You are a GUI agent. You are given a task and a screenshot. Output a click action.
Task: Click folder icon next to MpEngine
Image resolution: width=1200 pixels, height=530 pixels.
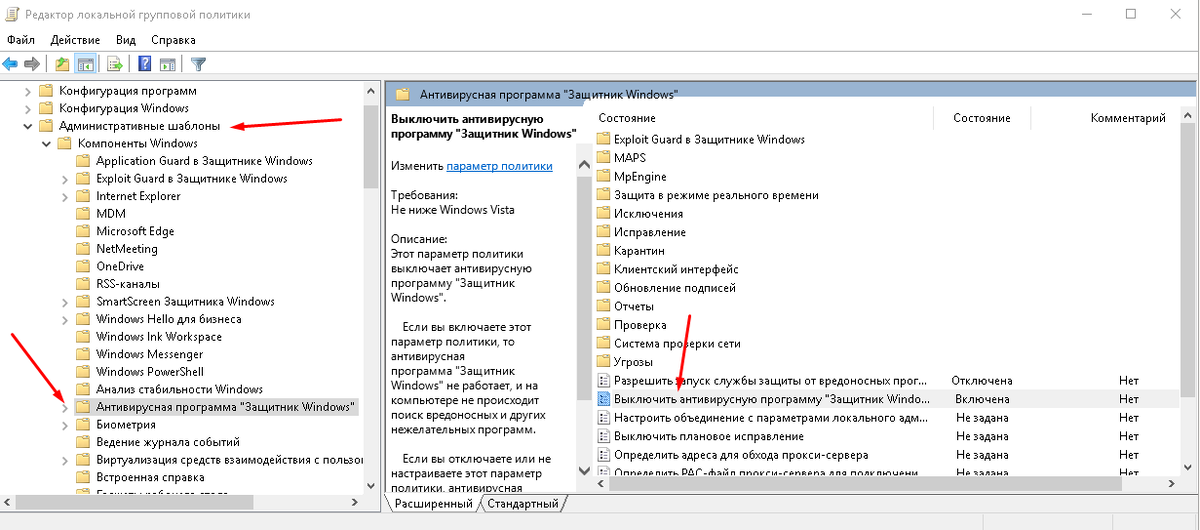(x=603, y=176)
